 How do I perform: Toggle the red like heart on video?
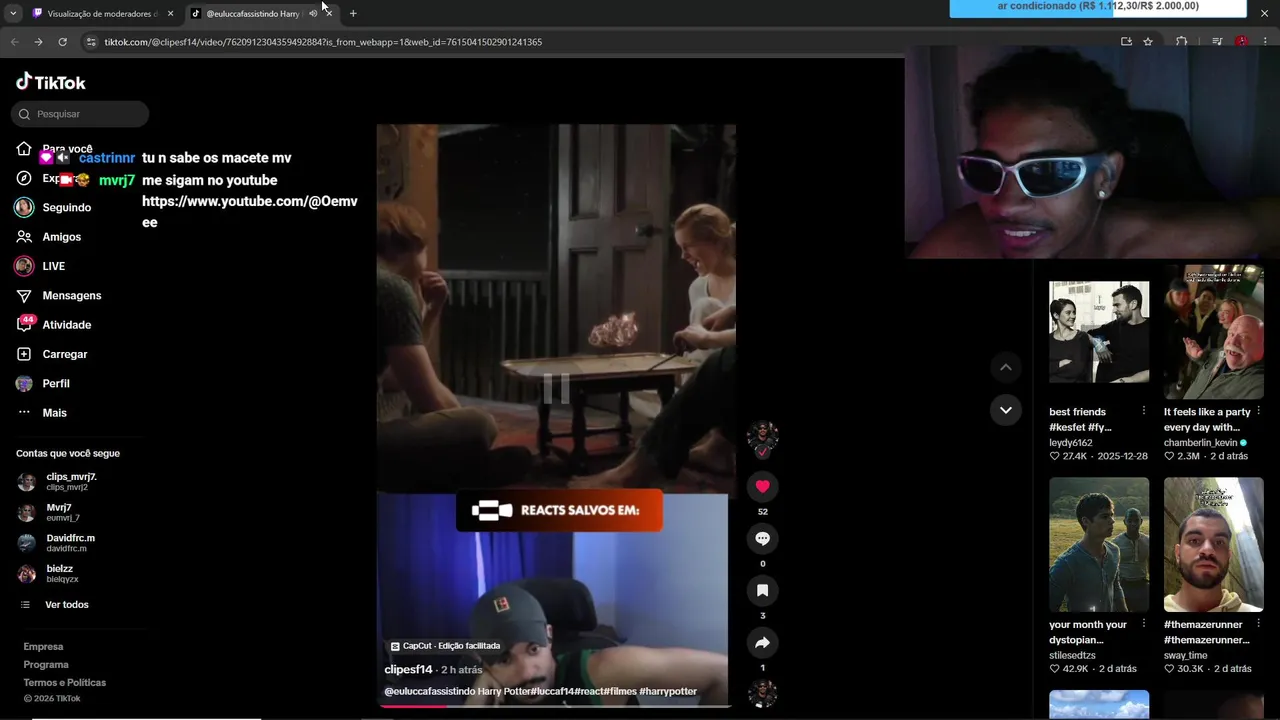coord(762,486)
